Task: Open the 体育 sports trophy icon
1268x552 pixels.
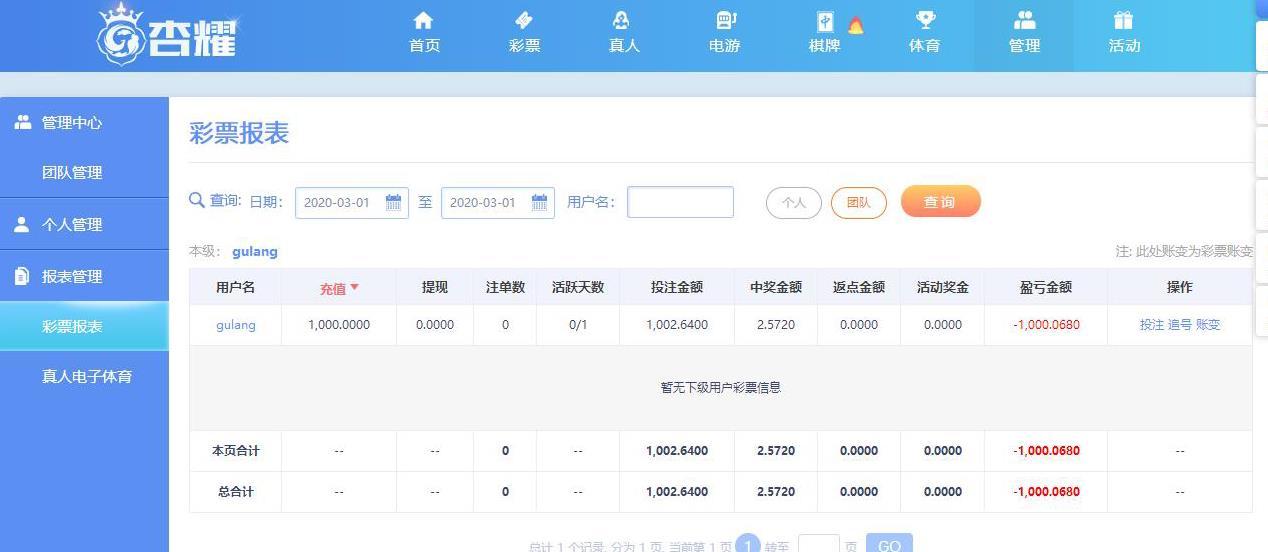Action: coord(925,21)
